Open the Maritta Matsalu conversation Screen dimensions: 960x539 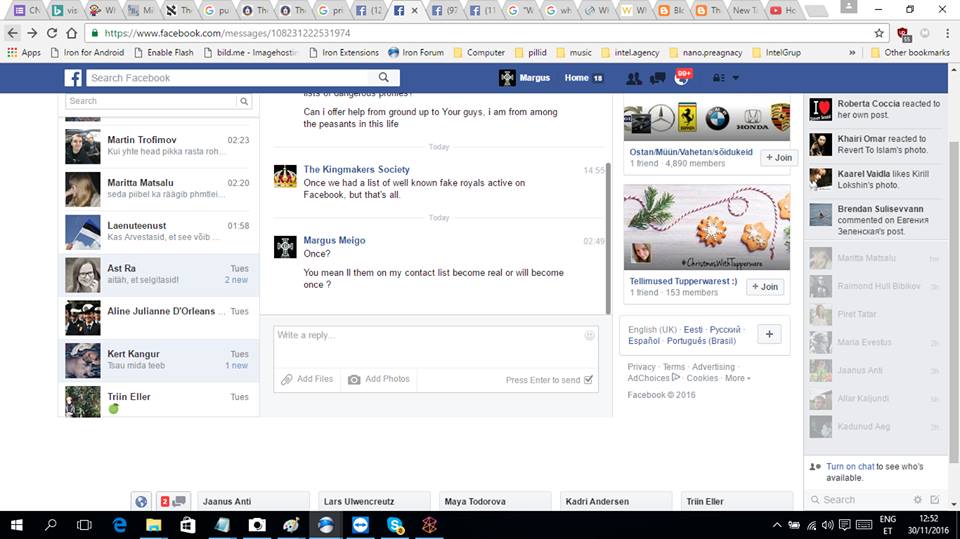coord(158,189)
